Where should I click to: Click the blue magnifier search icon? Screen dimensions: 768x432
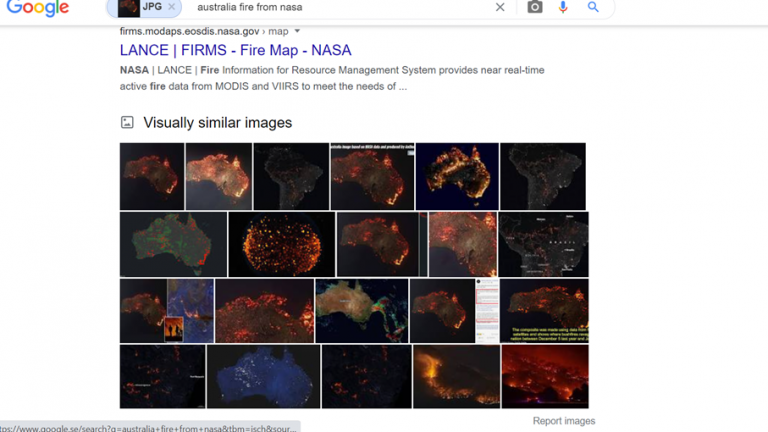593,7
